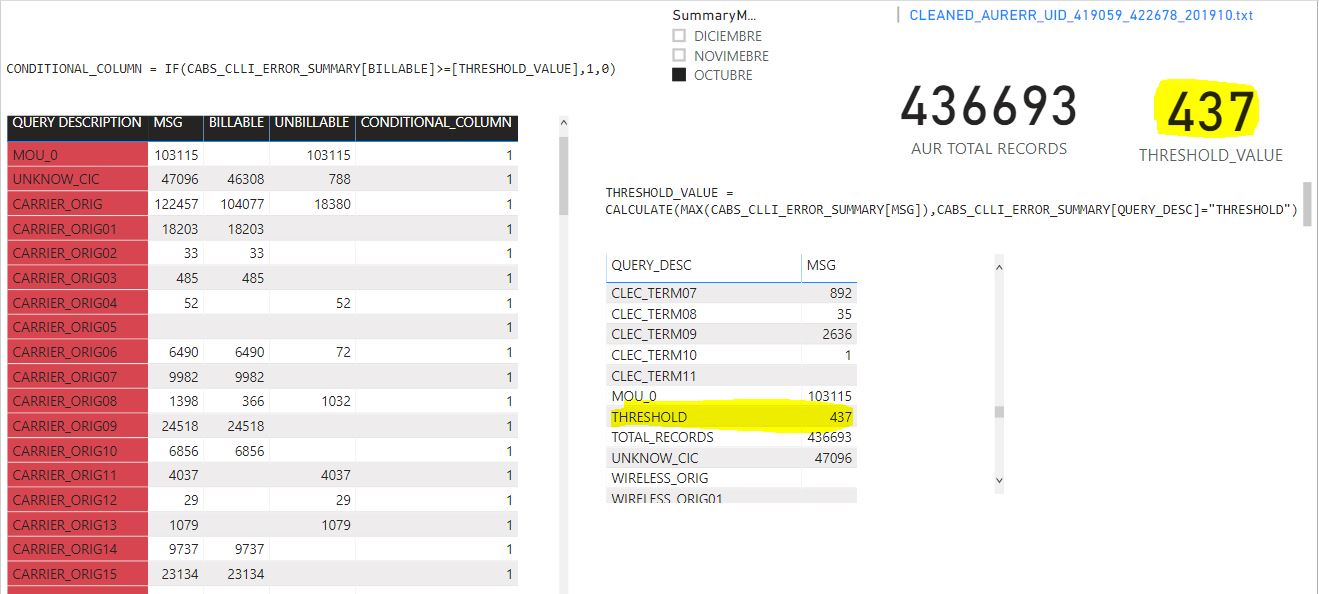Click the THRESHOLD_VALUE CALCULATE formula text
The image size is (1319, 594).
click(951, 201)
